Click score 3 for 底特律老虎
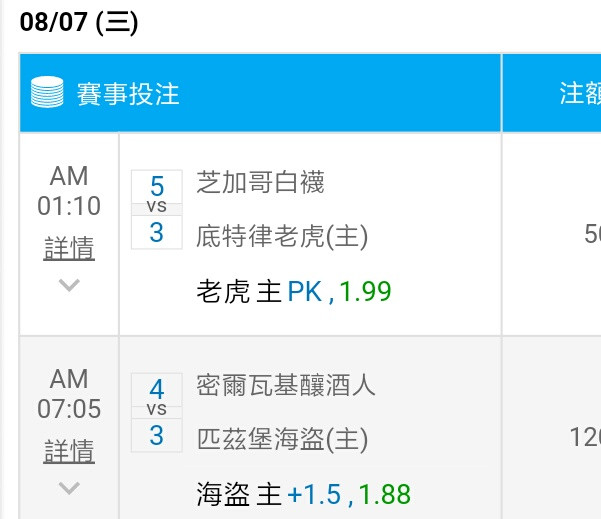601x519 pixels. pyautogui.click(x=157, y=232)
